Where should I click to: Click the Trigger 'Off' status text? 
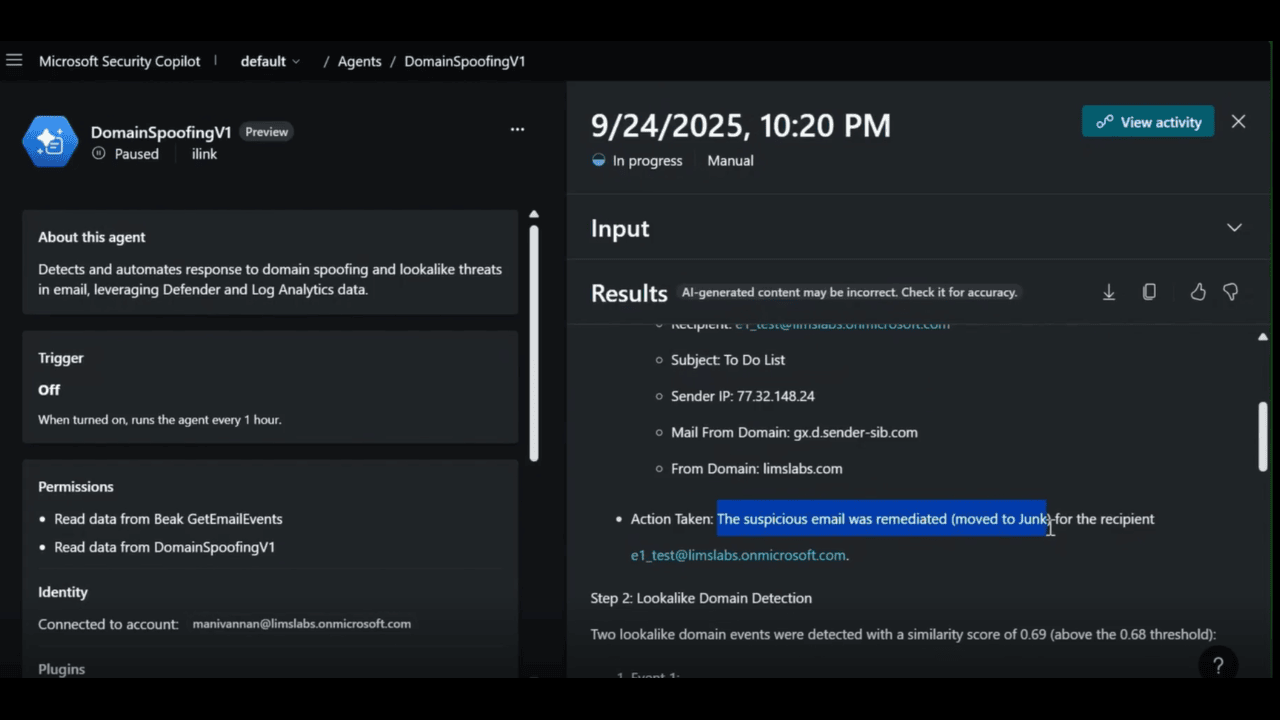point(49,390)
